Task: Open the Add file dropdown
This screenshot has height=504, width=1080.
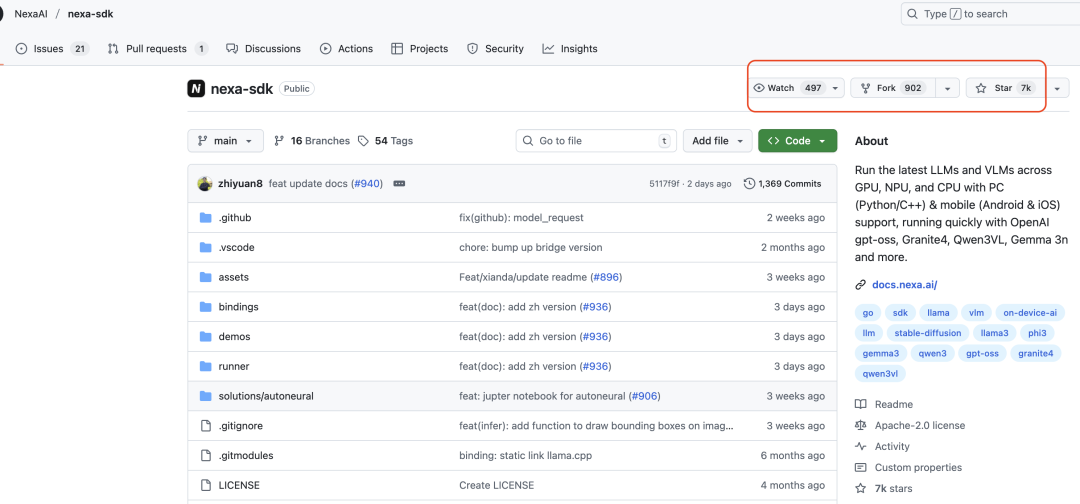Action: pyautogui.click(x=717, y=140)
